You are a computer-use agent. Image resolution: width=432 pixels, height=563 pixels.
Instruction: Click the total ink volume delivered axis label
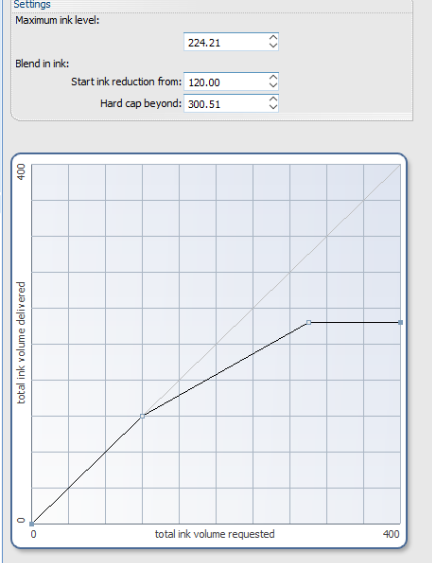tap(22, 343)
